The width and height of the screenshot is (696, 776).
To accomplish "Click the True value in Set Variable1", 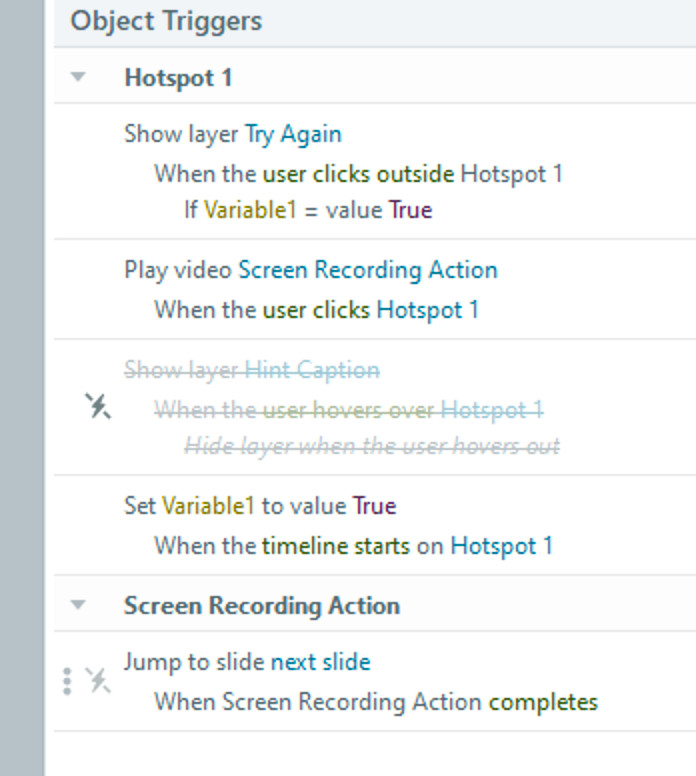I will (x=374, y=506).
